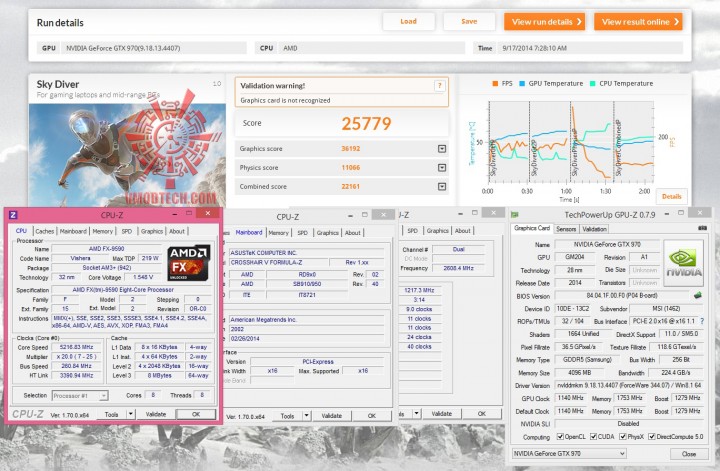The height and width of the screenshot is (471, 720).
Task: Open the Graphics tab in the front CPU-Z window
Action: (152, 231)
